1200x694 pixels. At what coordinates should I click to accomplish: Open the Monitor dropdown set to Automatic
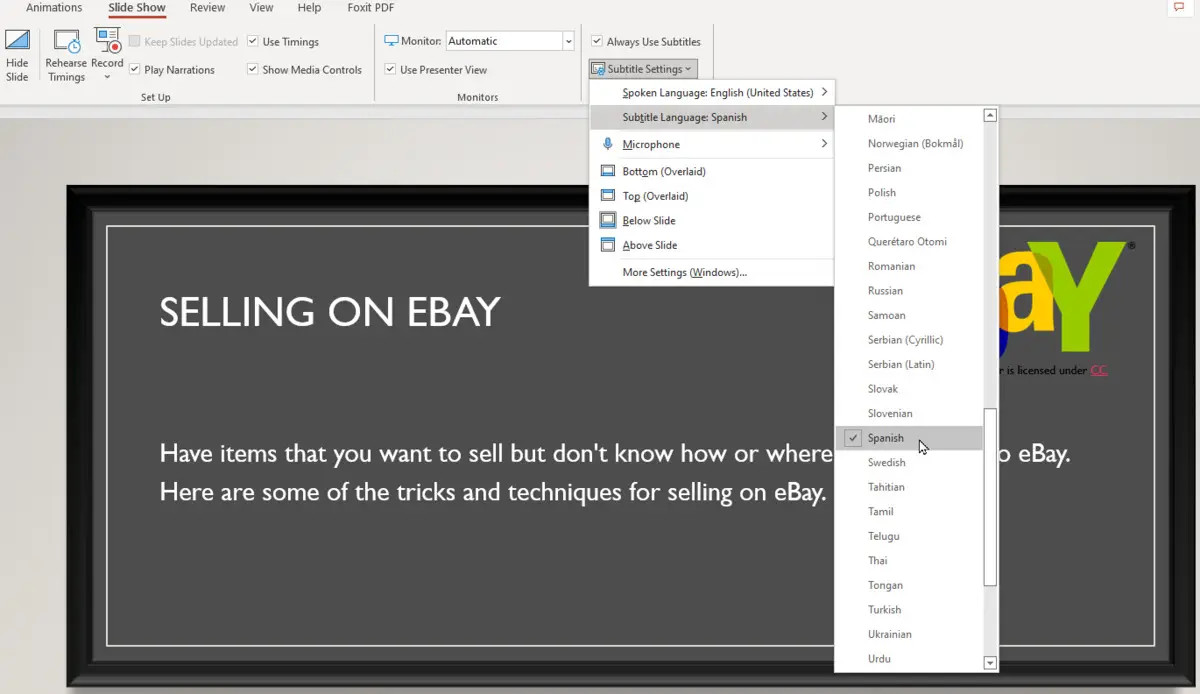(x=568, y=41)
